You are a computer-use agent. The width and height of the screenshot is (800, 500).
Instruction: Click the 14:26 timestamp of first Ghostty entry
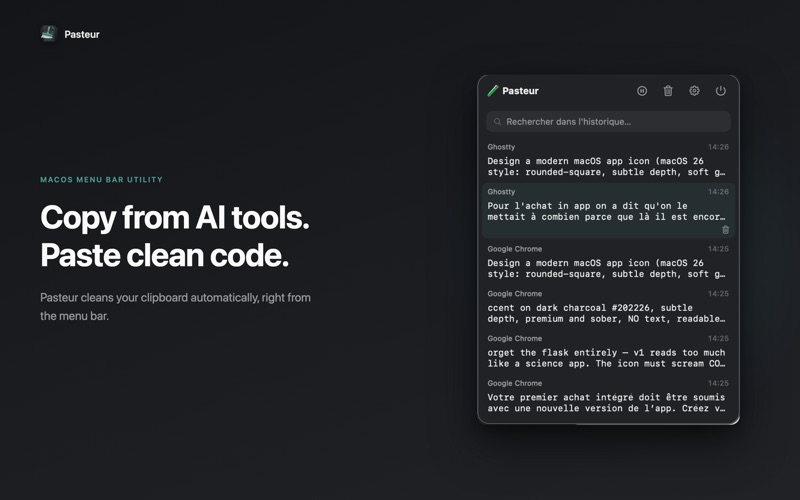pyautogui.click(x=718, y=147)
